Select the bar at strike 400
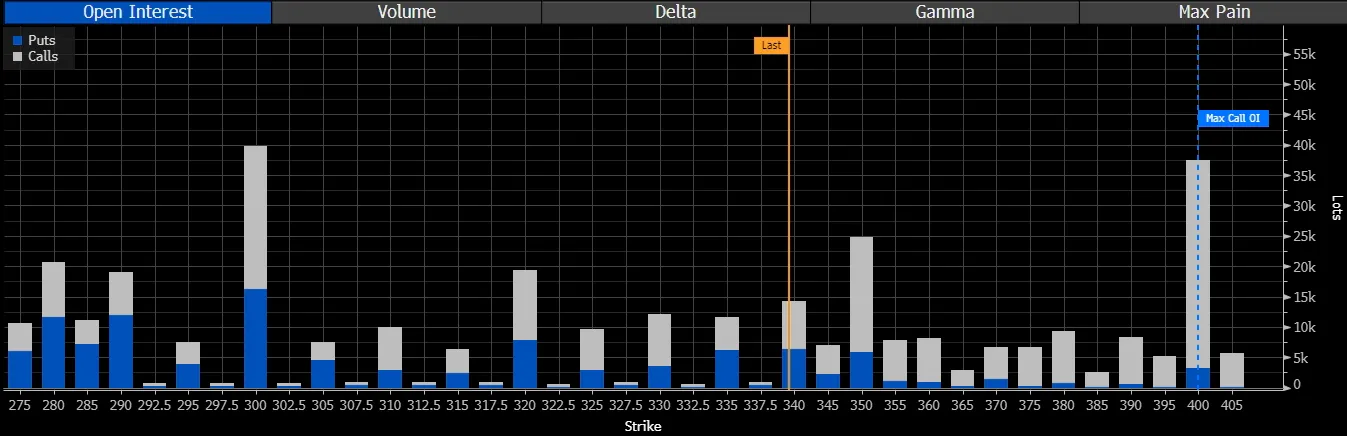The image size is (1347, 436). 1197,274
